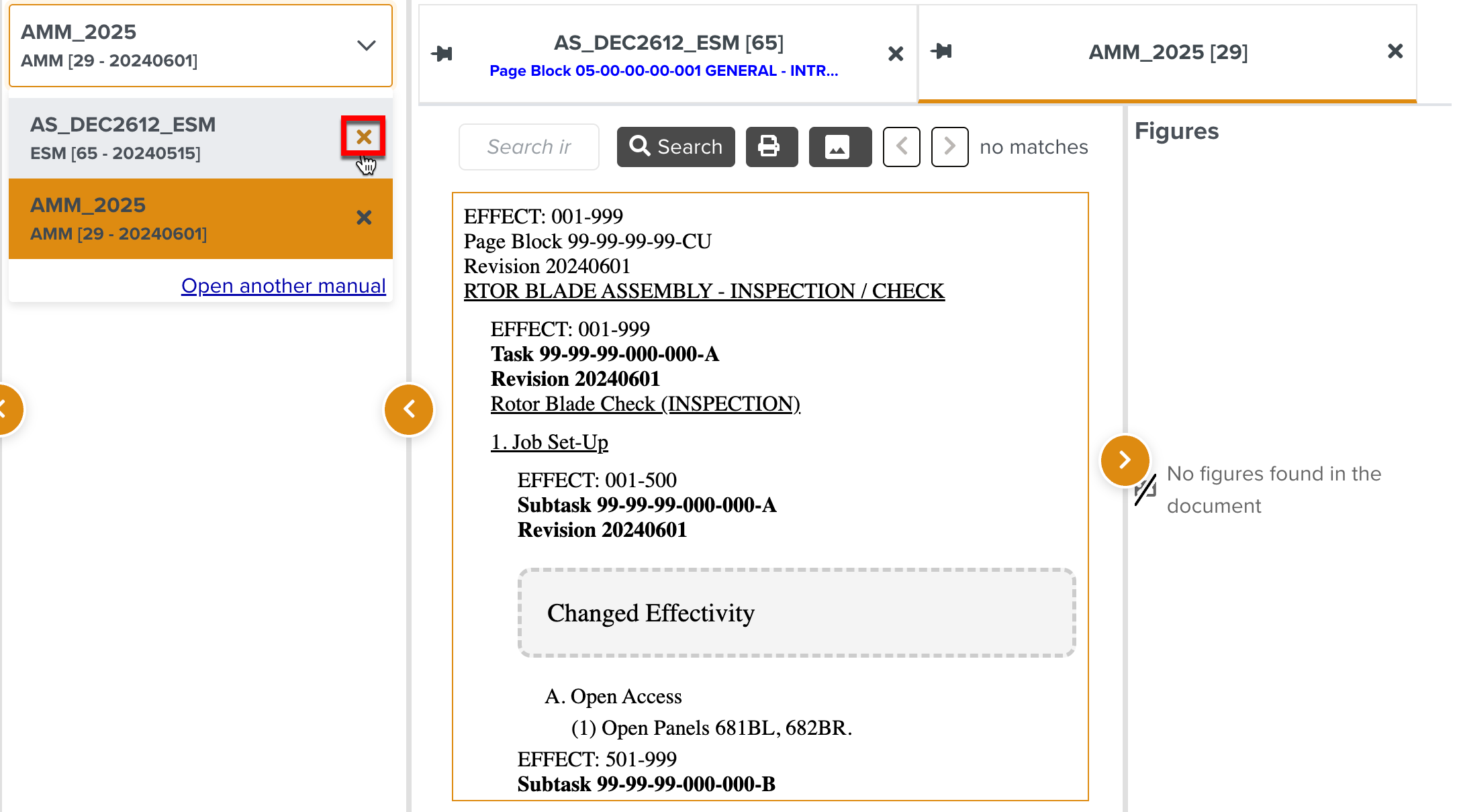Viewport: 1457px width, 812px height.
Task: Click the image/figures icon button
Action: click(x=839, y=146)
